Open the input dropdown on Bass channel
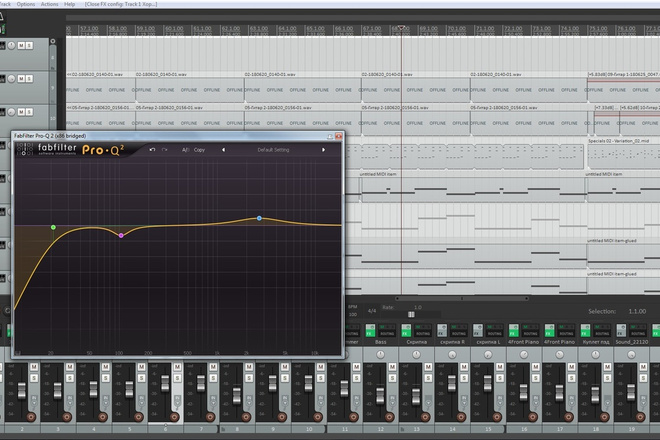 click(x=392, y=400)
